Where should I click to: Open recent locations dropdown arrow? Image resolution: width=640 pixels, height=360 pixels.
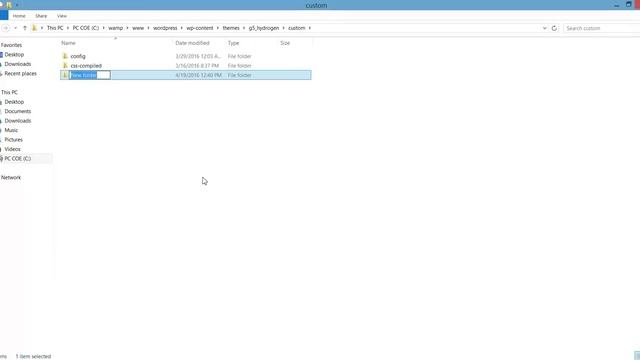coord(16,28)
